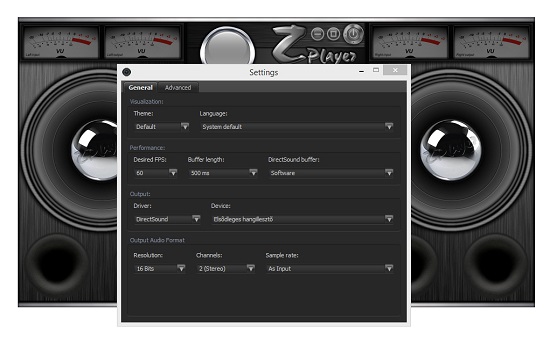550x361 pixels.
Task: Click the ZPlayer logo
Action: click(x=313, y=45)
